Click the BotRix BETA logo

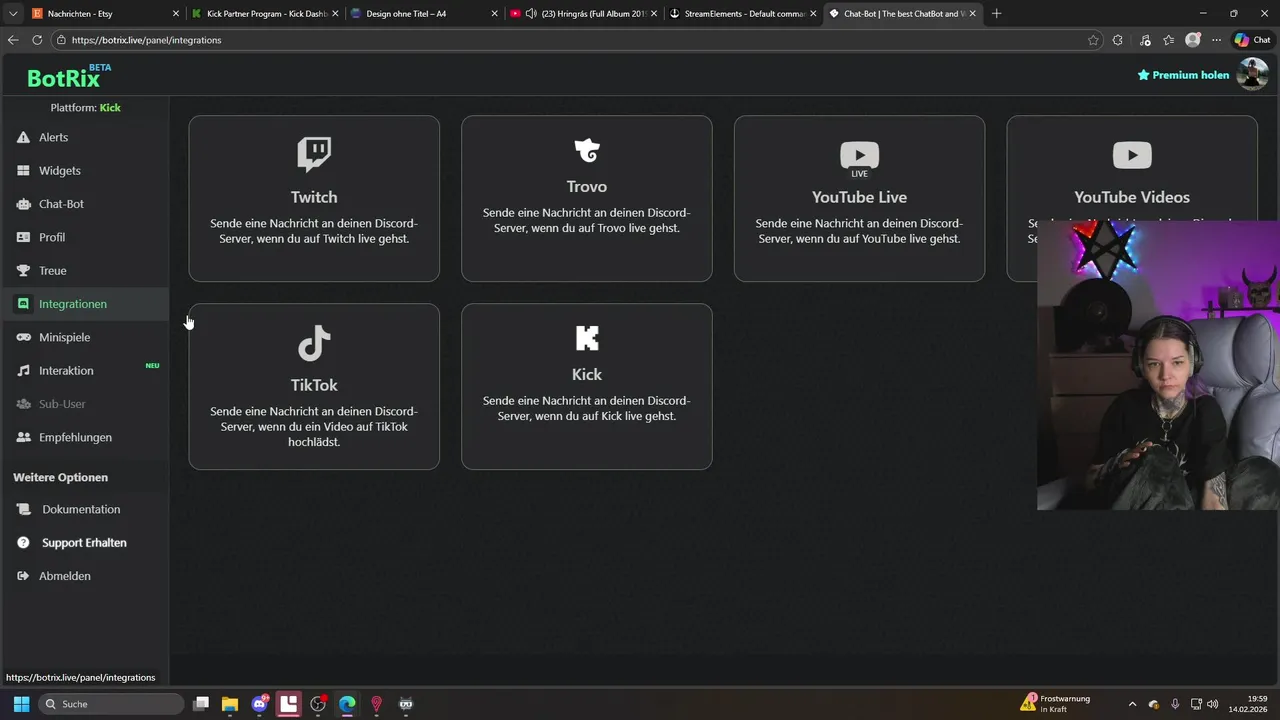(x=69, y=76)
